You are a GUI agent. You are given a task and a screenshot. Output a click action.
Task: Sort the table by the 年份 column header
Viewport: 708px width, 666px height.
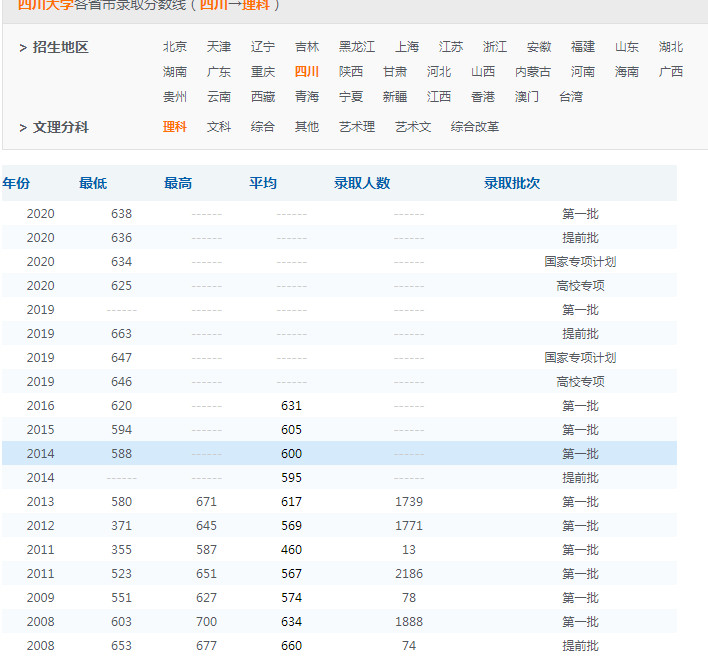coord(16,183)
